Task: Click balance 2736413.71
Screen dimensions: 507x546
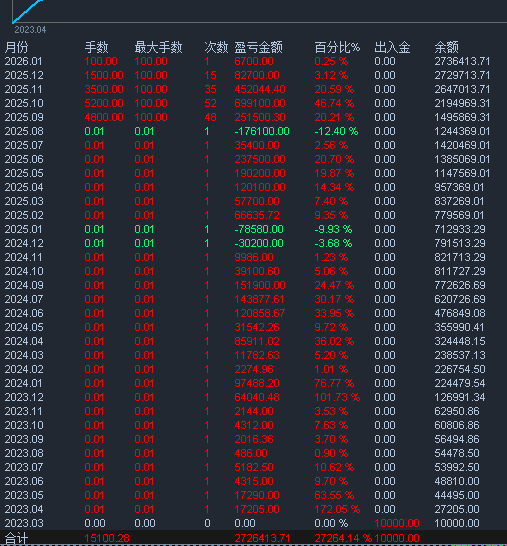Action: pyautogui.click(x=462, y=61)
